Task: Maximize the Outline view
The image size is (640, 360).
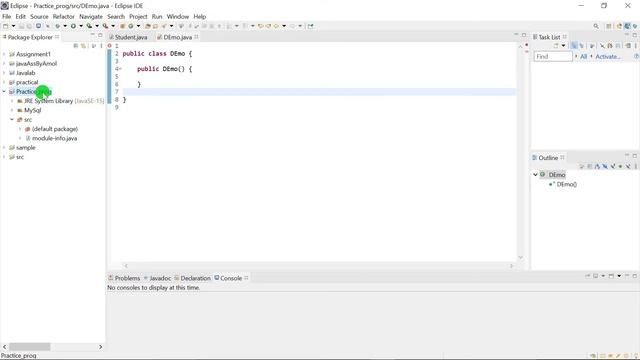Action: coord(635,156)
